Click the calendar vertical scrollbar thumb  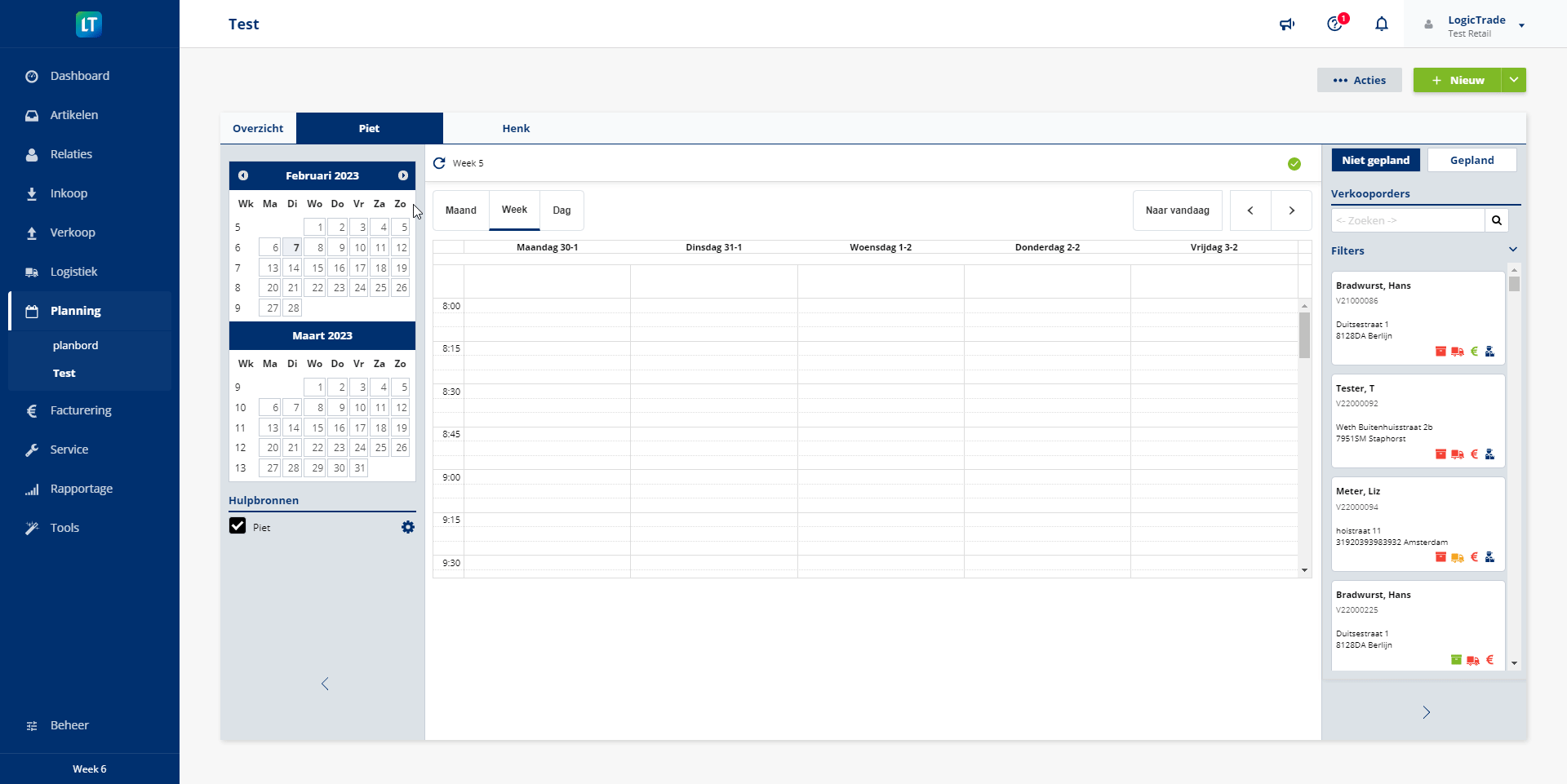tap(1304, 335)
